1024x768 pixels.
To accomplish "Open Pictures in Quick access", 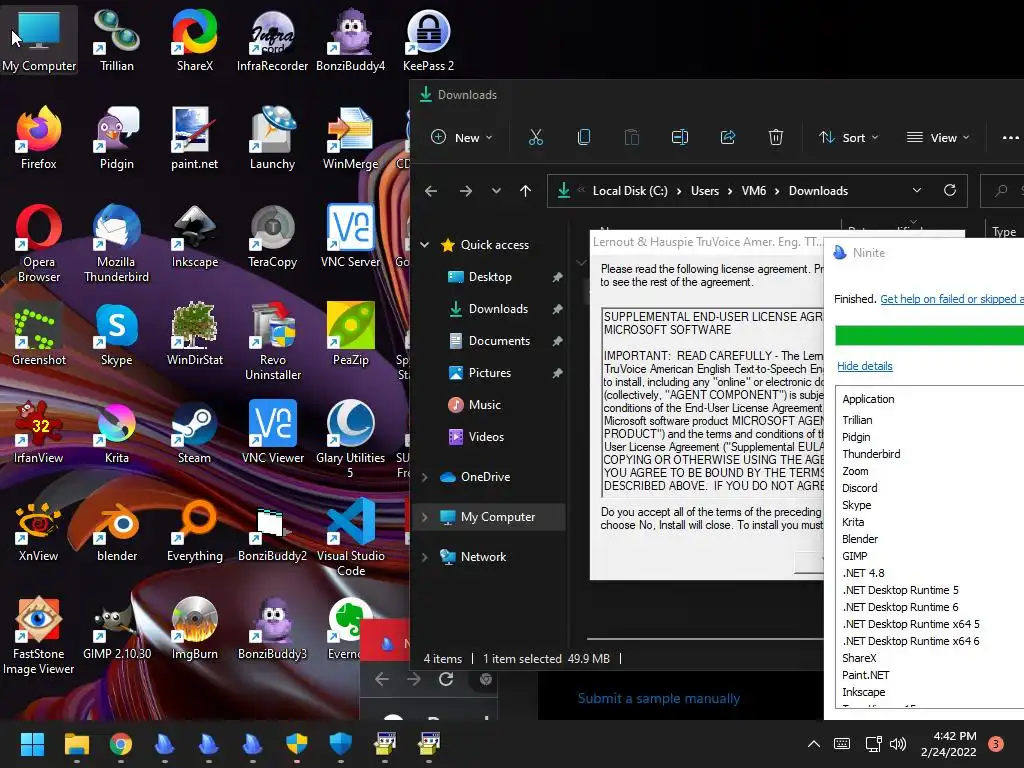I will (489, 373).
